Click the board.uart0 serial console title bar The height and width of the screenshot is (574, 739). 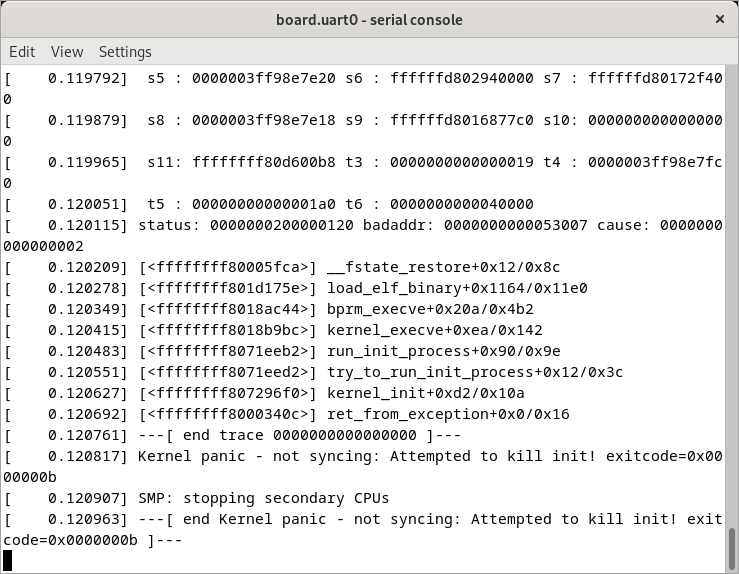[x=369, y=19]
